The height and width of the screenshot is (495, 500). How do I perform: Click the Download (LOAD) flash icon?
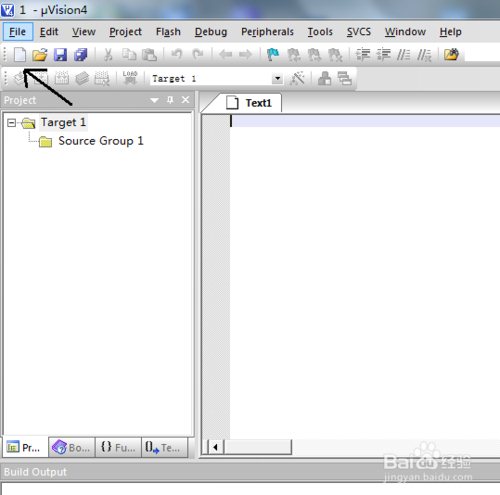point(130,78)
